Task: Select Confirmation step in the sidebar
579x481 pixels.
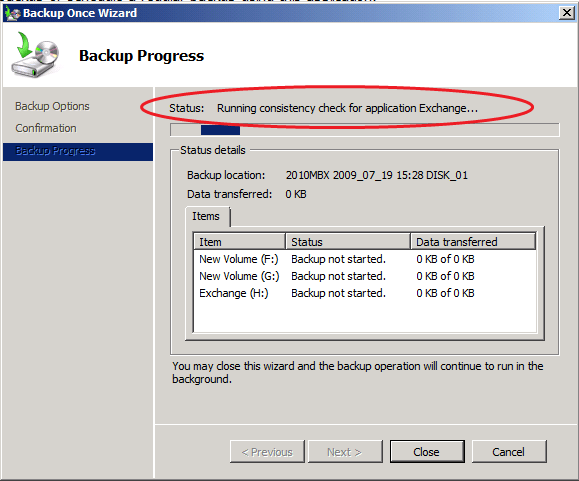Action: [x=46, y=128]
